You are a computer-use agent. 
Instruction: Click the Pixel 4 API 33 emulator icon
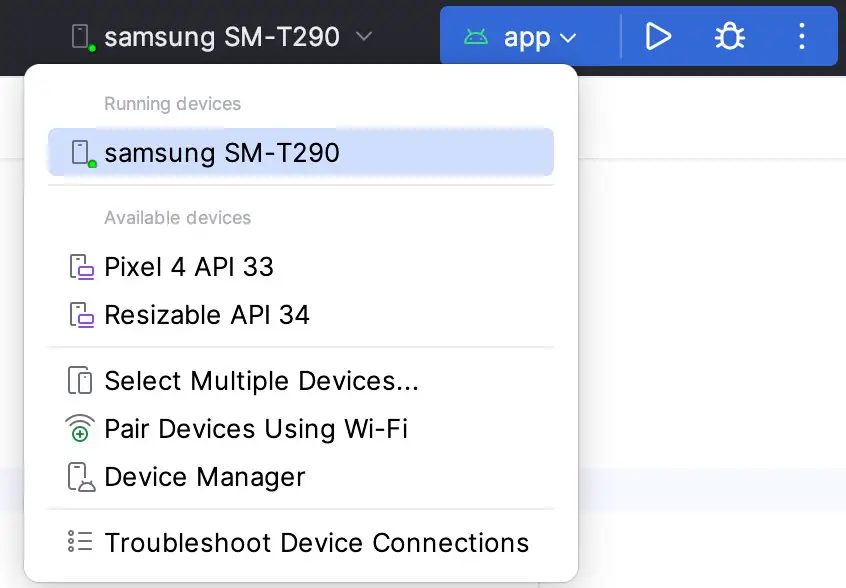82,267
